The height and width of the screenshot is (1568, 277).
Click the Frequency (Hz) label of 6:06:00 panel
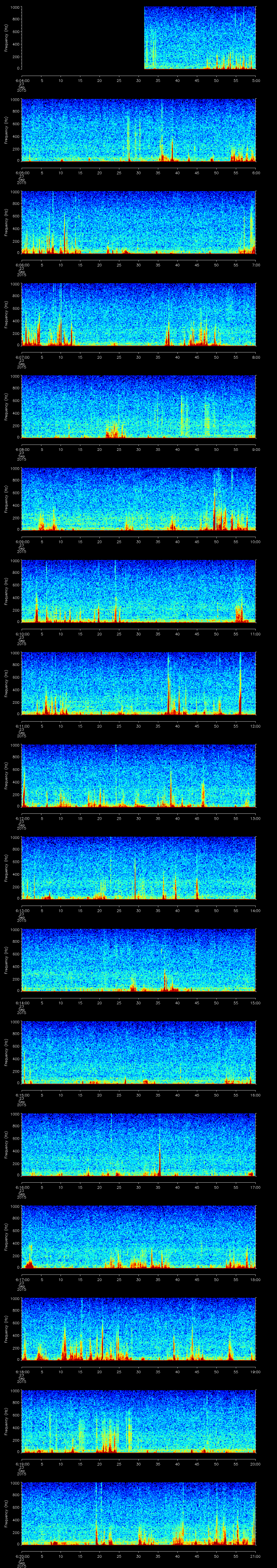pyautogui.click(x=7, y=222)
